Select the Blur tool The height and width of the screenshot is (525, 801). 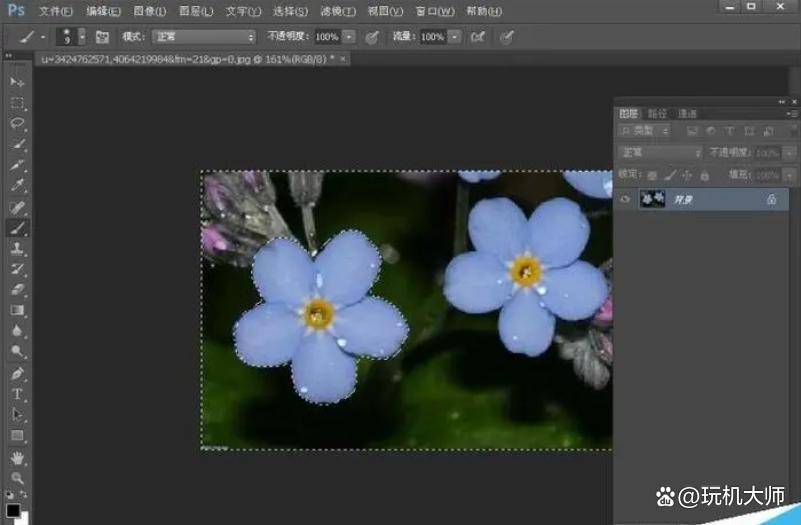tap(17, 331)
